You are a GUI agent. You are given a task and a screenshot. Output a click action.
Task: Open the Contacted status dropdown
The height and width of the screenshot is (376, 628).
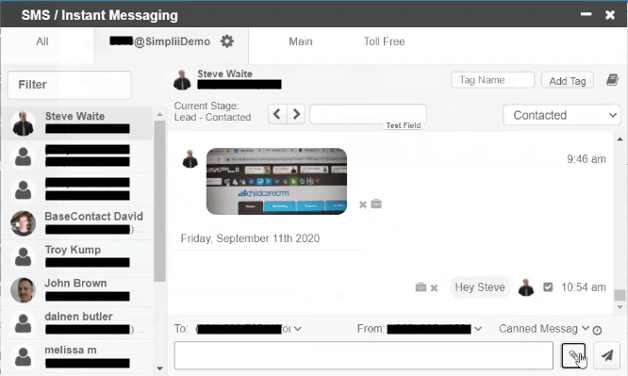tap(562, 115)
